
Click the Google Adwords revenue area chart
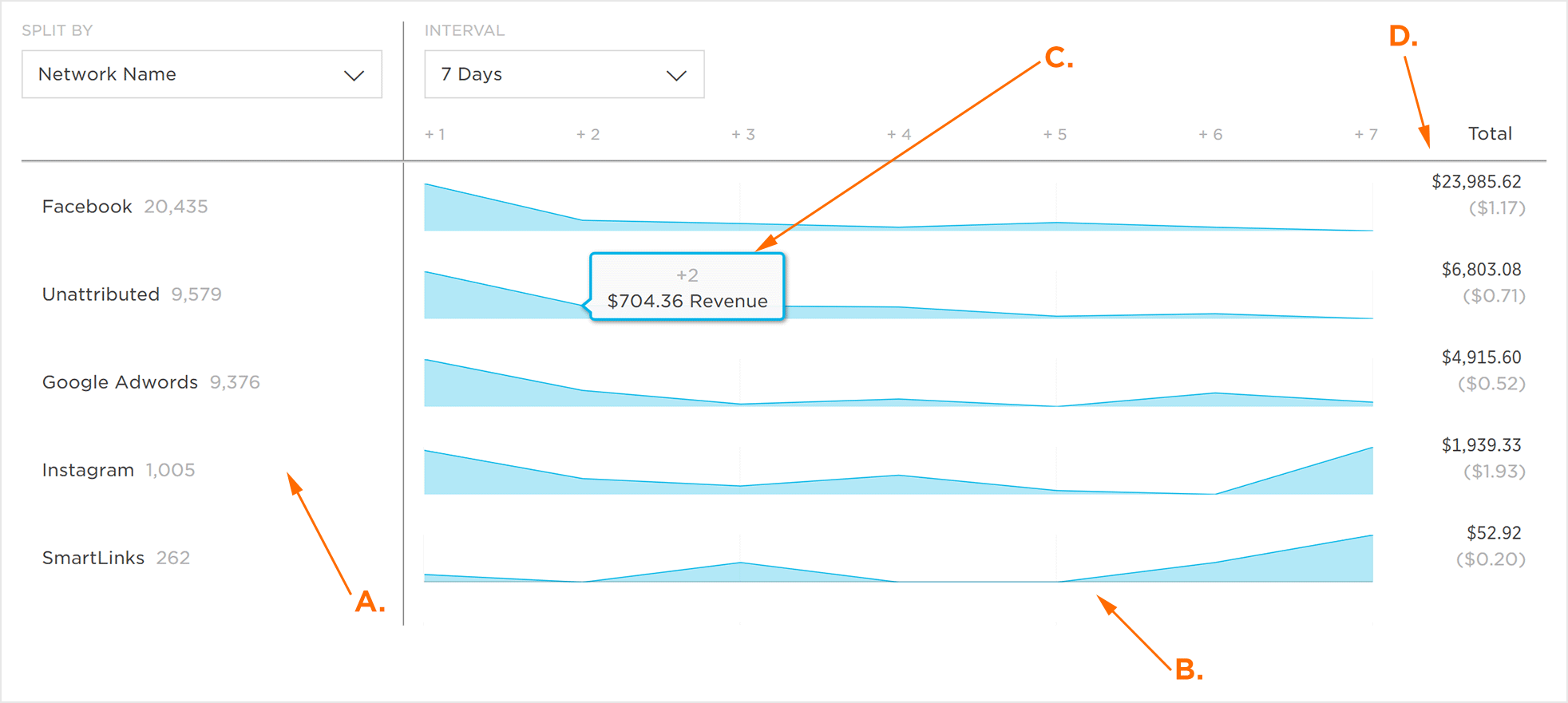898,383
